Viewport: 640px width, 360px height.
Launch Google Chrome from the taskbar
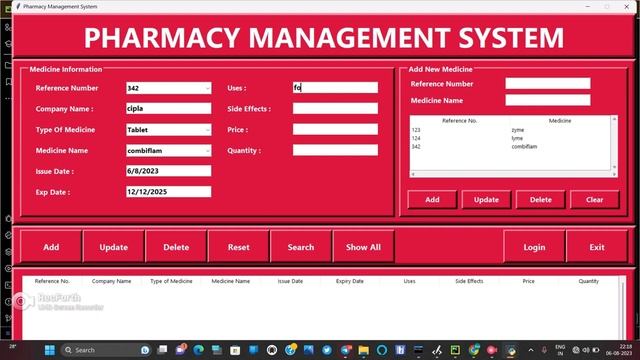pos(473,350)
